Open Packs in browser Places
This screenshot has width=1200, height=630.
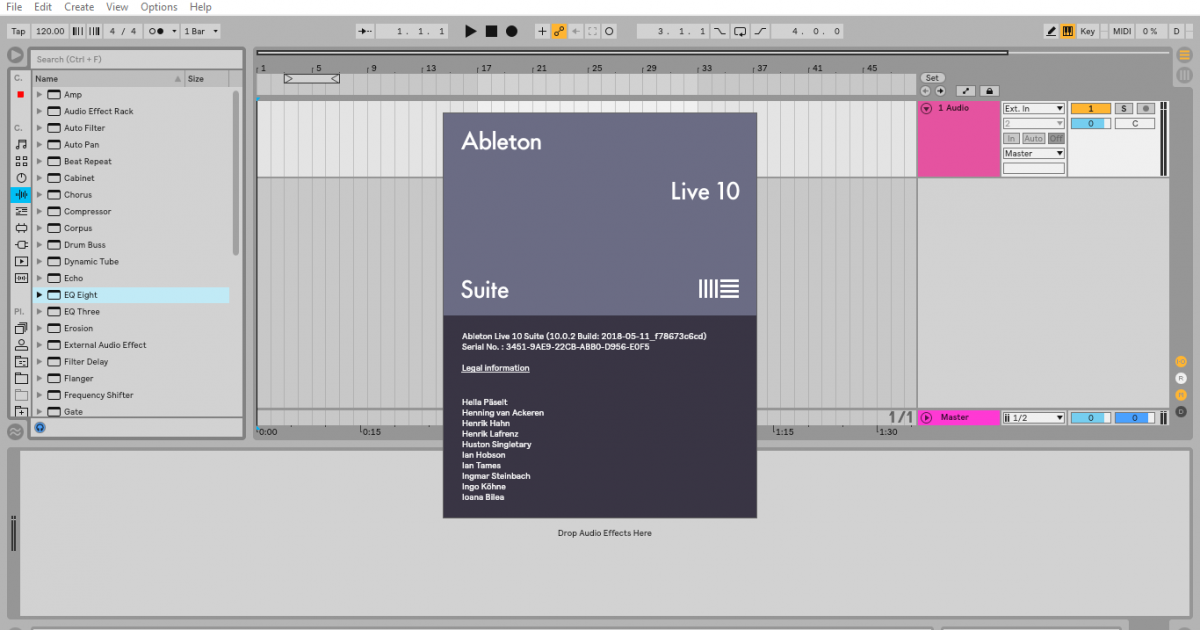pyautogui.click(x=21, y=328)
